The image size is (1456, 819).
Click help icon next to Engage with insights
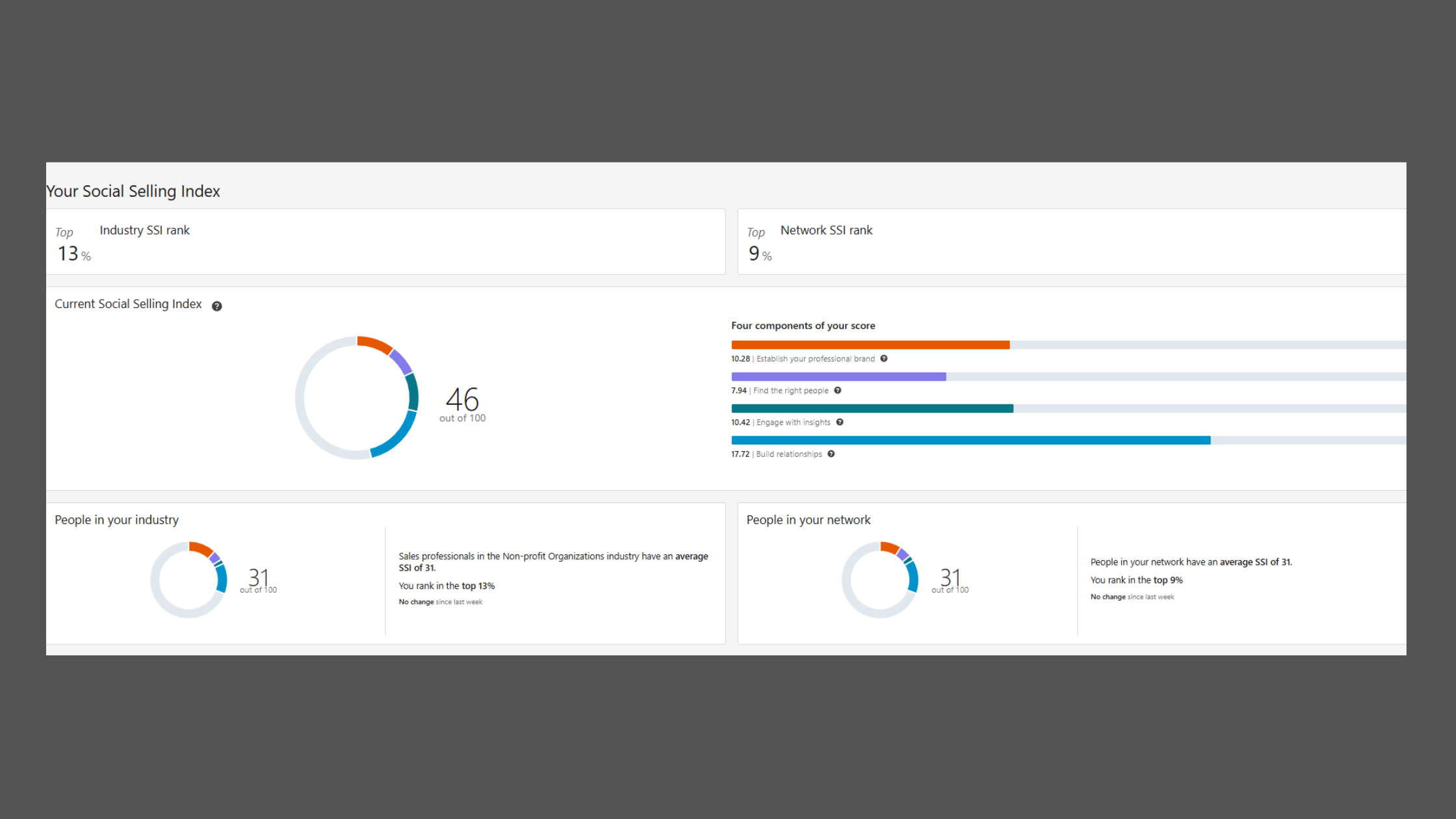pyautogui.click(x=840, y=422)
